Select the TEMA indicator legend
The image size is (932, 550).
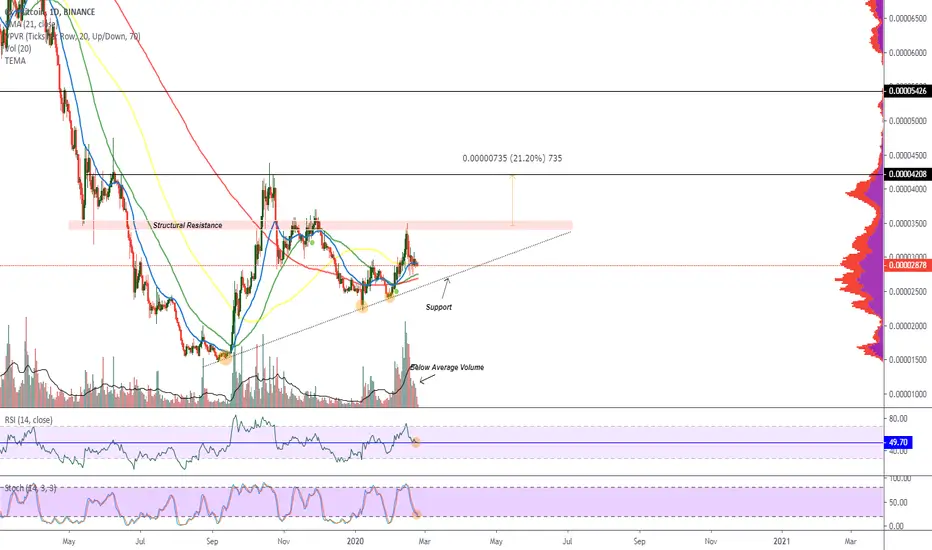coord(15,61)
